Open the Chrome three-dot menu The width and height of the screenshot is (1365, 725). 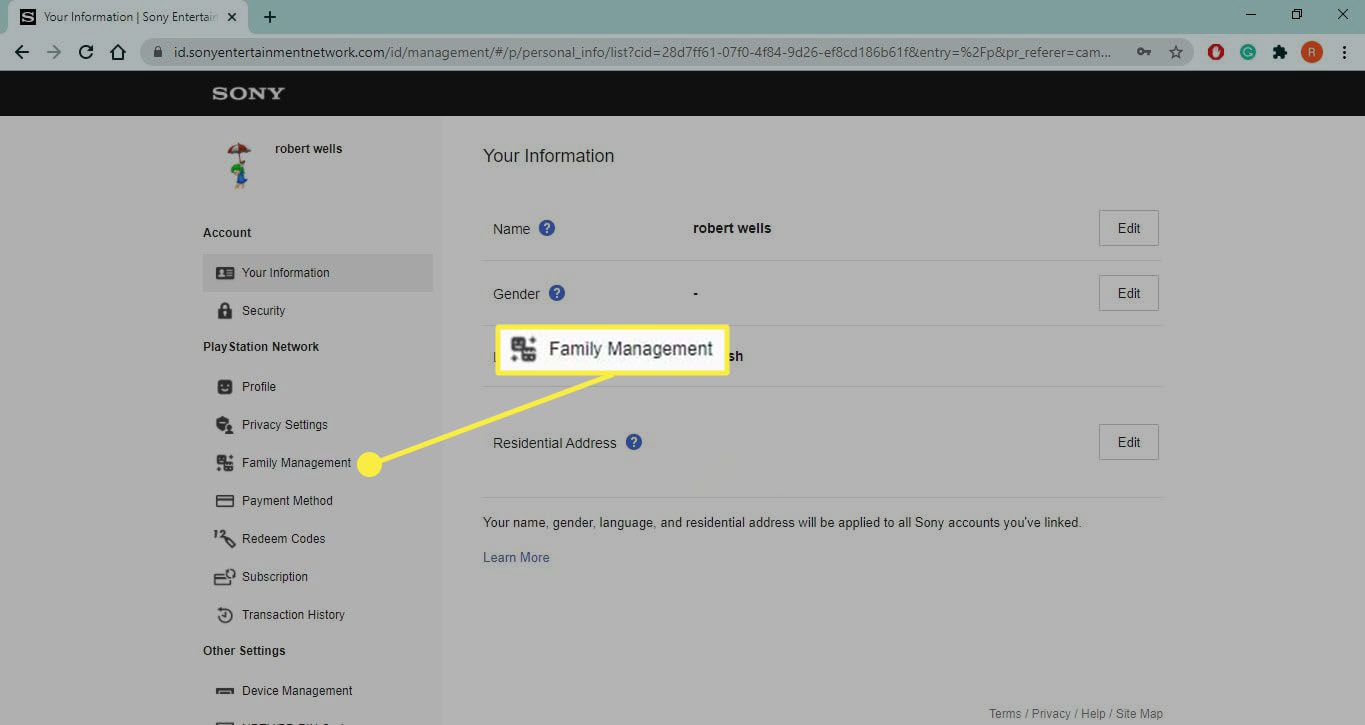point(1343,52)
